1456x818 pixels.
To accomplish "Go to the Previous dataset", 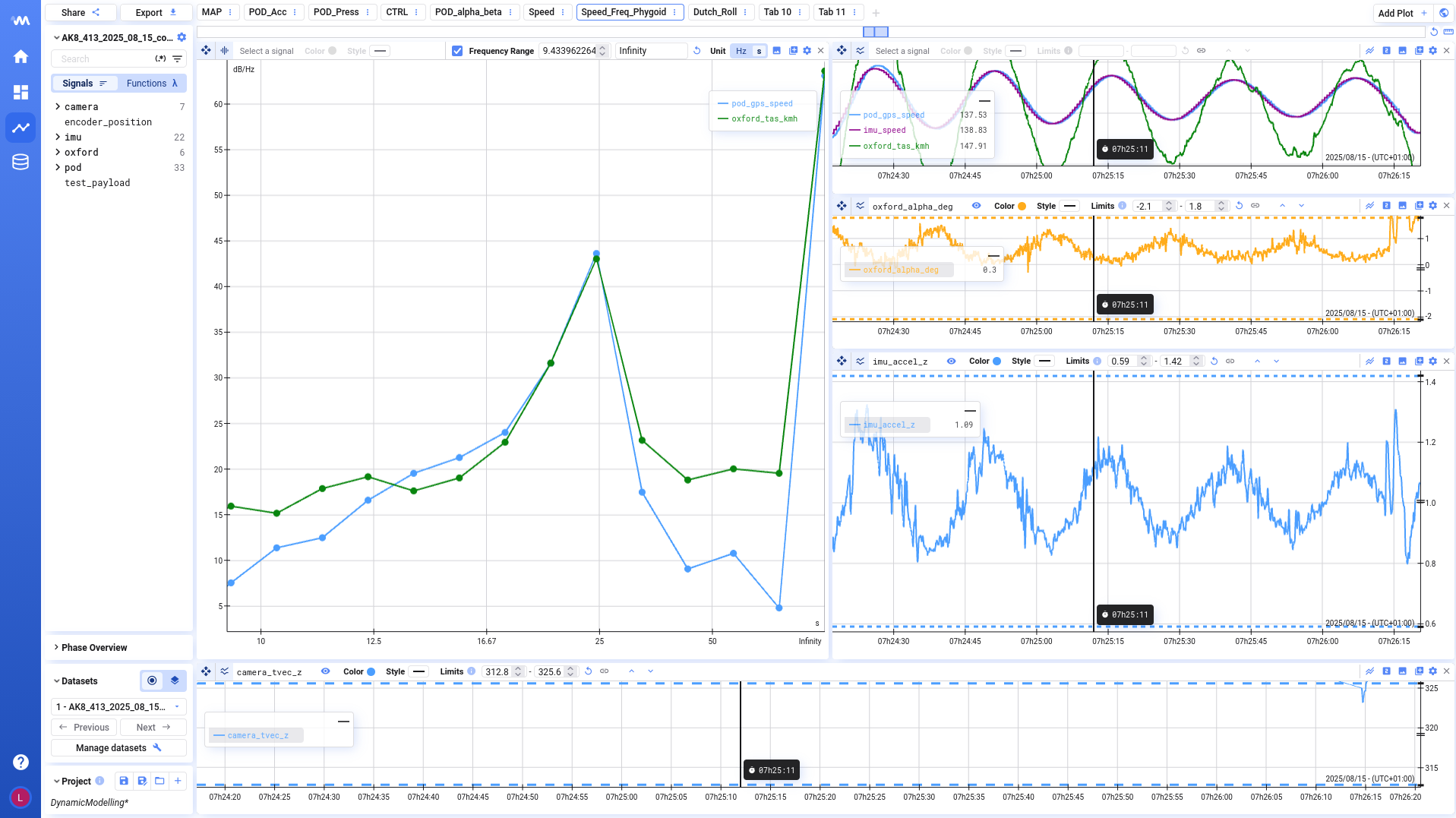I will tap(84, 727).
